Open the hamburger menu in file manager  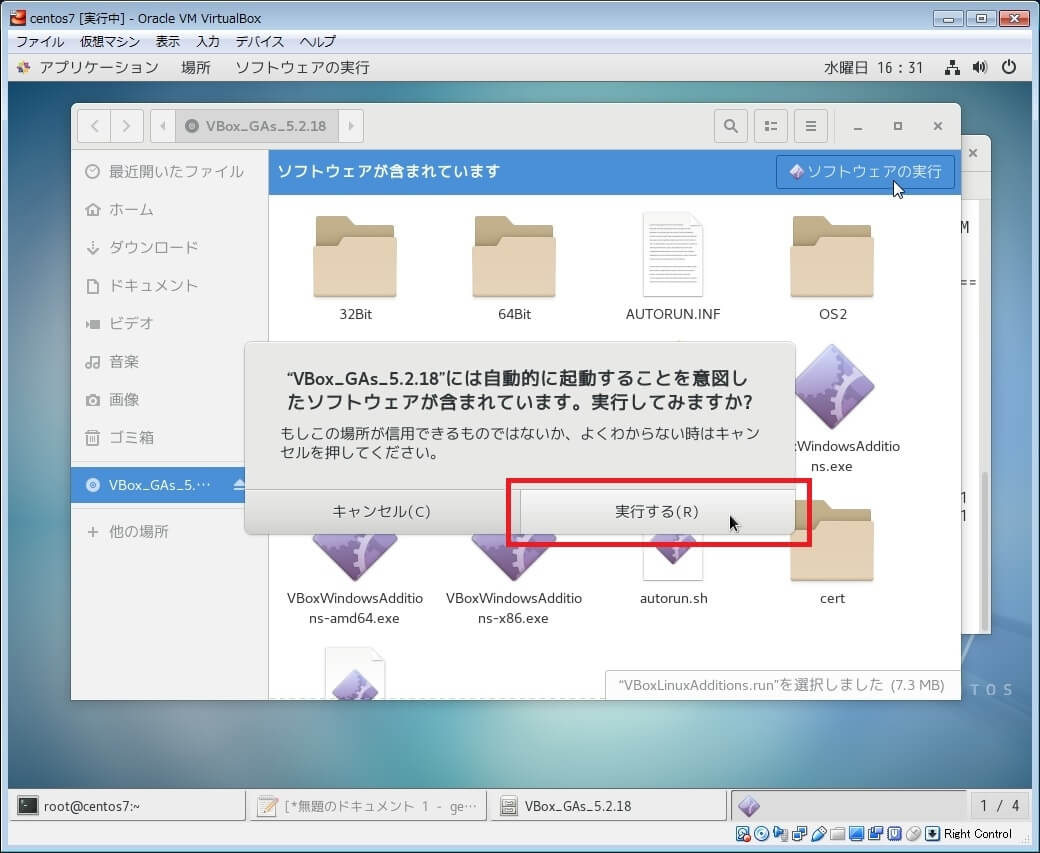811,126
